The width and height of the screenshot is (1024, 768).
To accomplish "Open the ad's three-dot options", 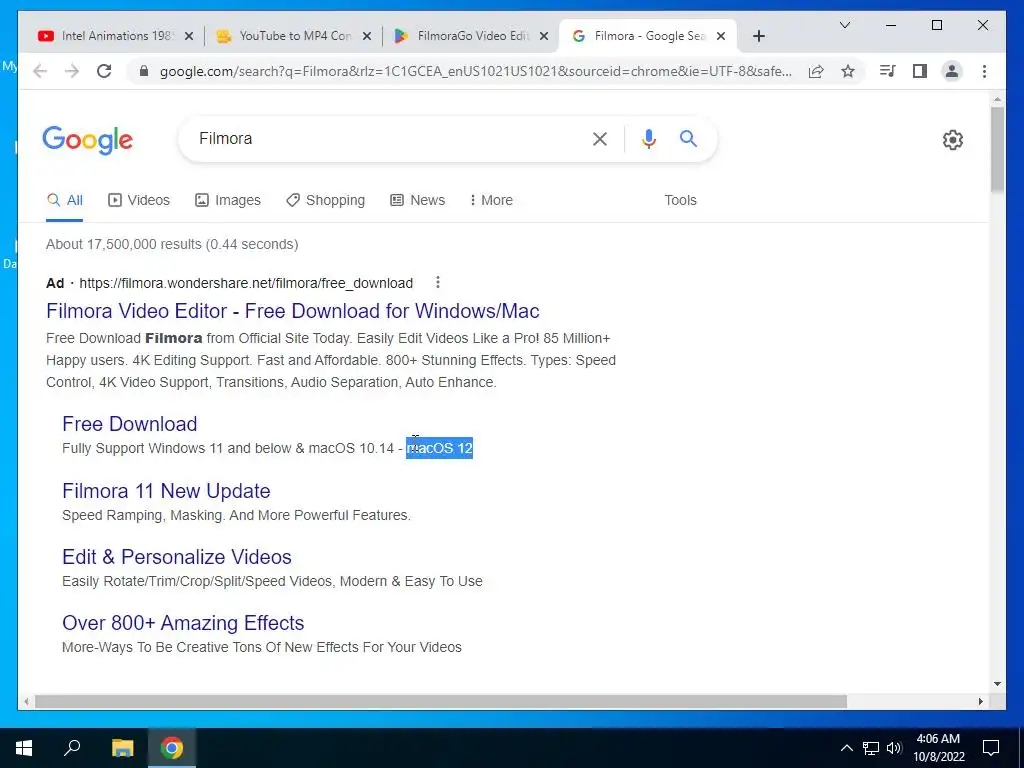I will click(x=438, y=282).
